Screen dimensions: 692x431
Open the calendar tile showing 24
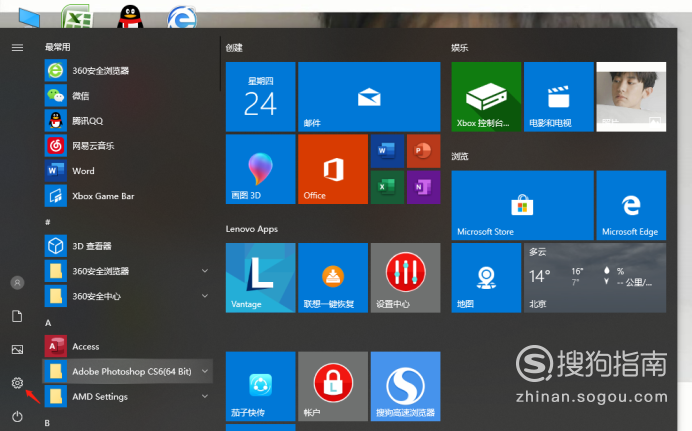[260, 97]
